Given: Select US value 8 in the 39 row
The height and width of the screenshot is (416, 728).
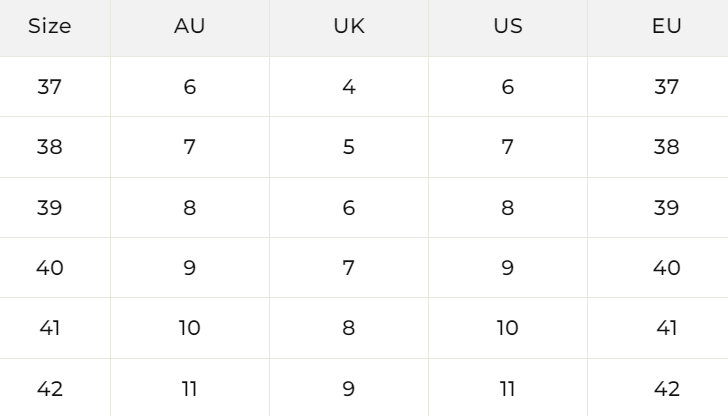Looking at the screenshot, I should (x=508, y=208).
